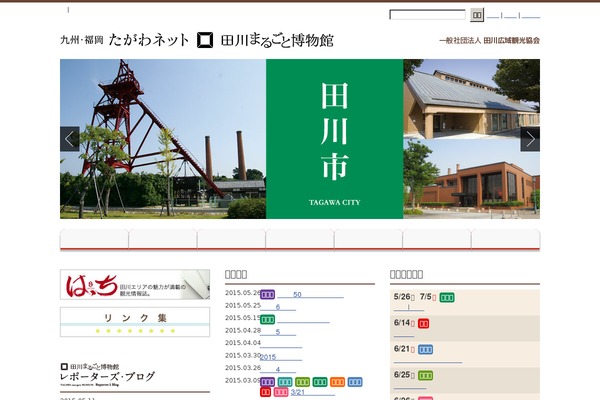Open the 2015.03.30 news link starting with 2015
This screenshot has height=400, width=600.
281,357
